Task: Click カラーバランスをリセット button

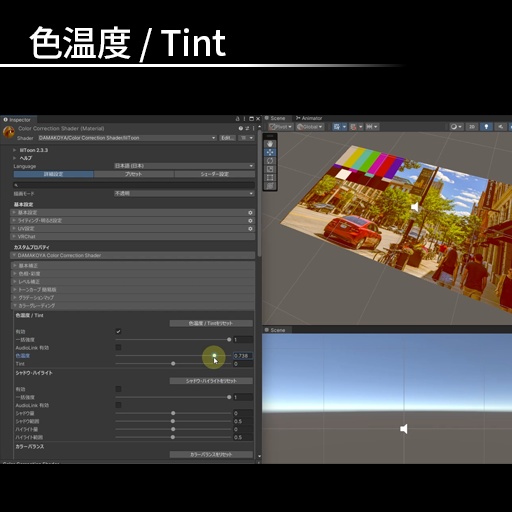Action: [211, 454]
